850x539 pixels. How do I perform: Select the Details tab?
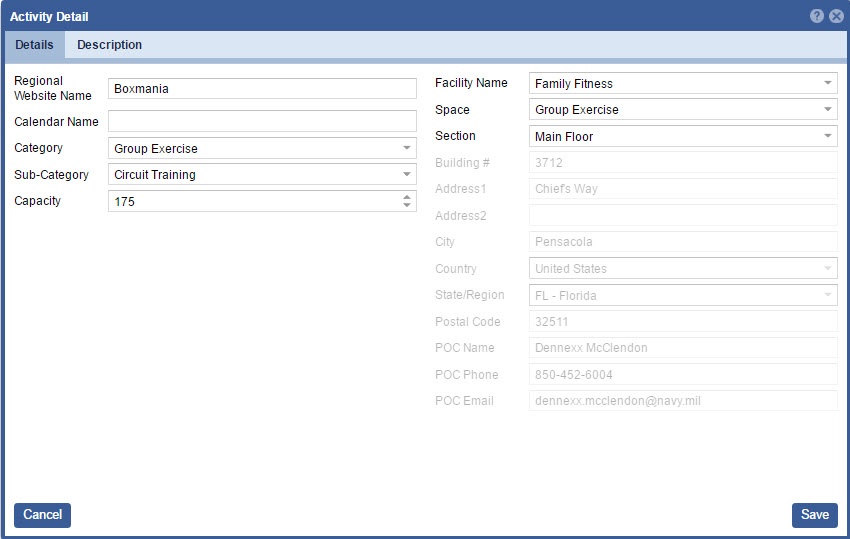tap(34, 45)
